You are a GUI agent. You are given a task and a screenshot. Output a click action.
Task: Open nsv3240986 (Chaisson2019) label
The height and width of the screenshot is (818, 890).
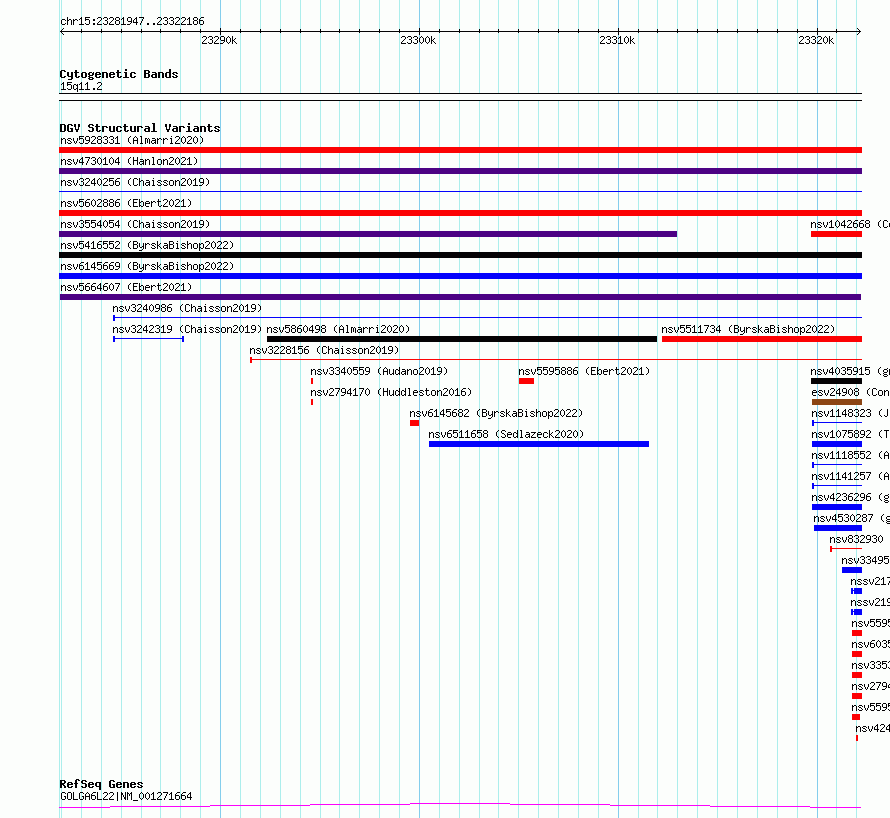click(187, 308)
